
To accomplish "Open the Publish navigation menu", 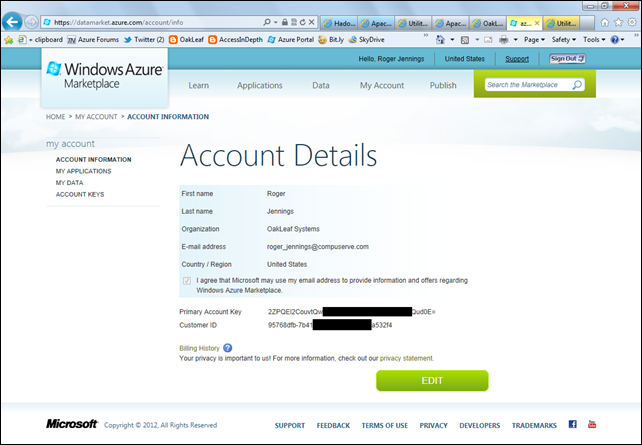I will click(443, 85).
